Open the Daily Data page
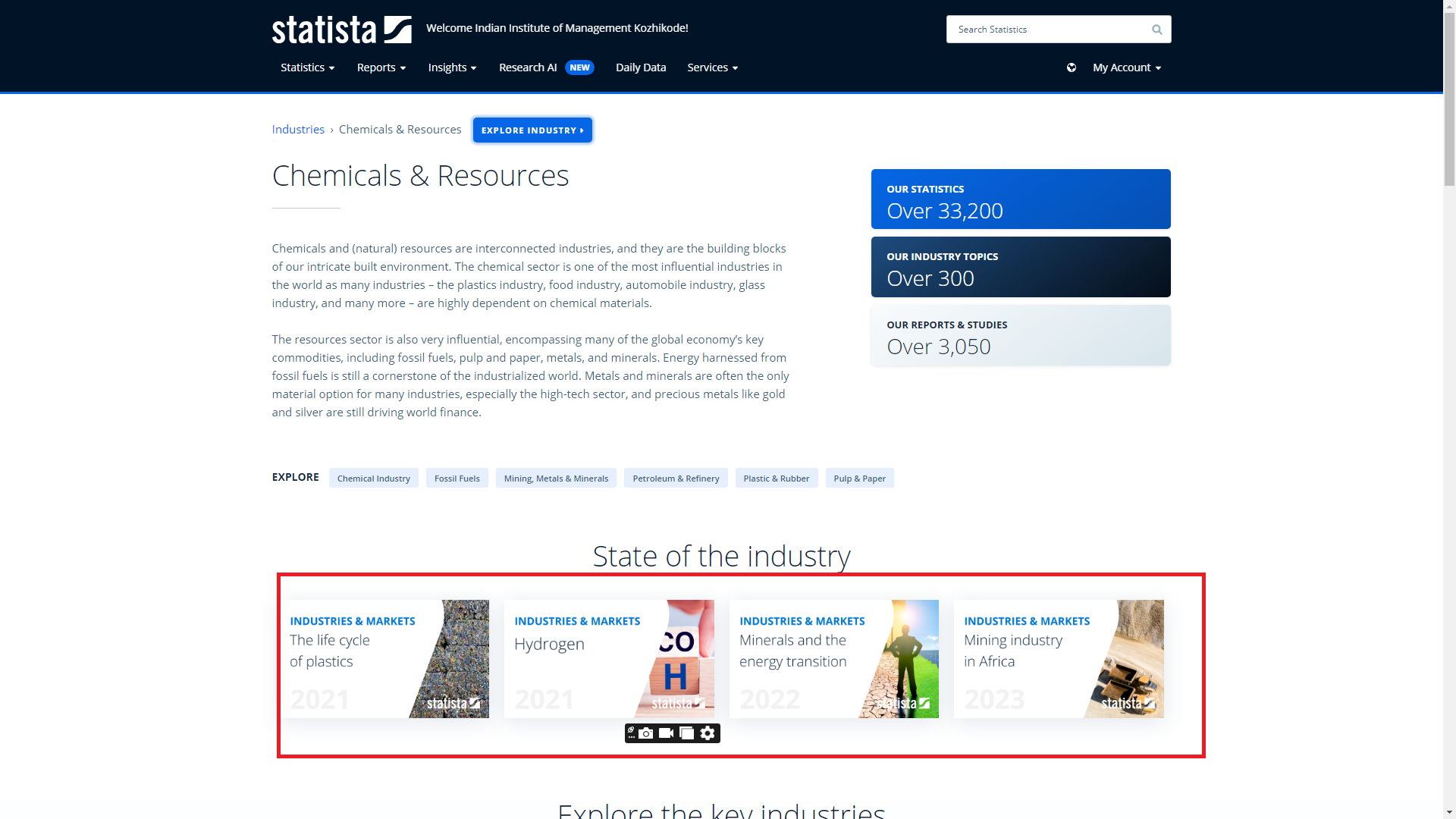Image resolution: width=1456 pixels, height=819 pixels. tap(641, 67)
